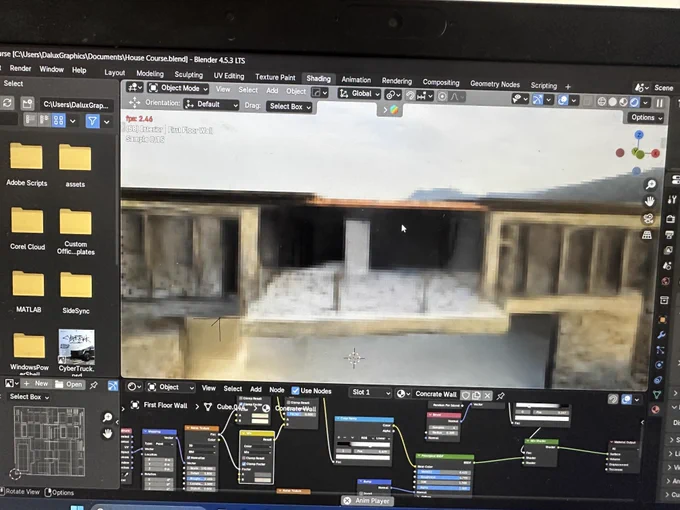This screenshot has width=680, height=510.
Task: Switch viewport to wireframe shading
Action: (x=602, y=101)
